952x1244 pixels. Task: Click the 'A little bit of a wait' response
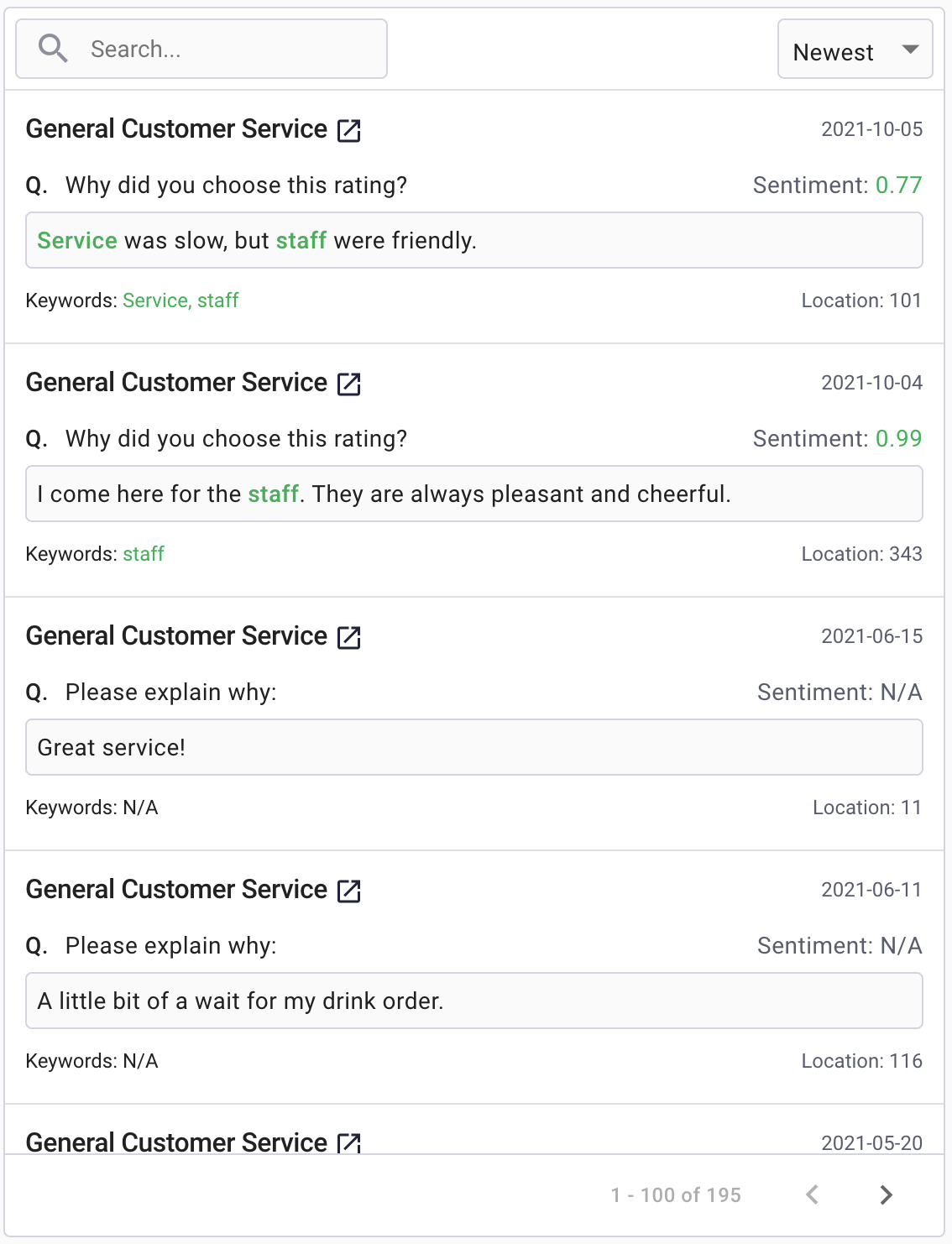point(474,1001)
